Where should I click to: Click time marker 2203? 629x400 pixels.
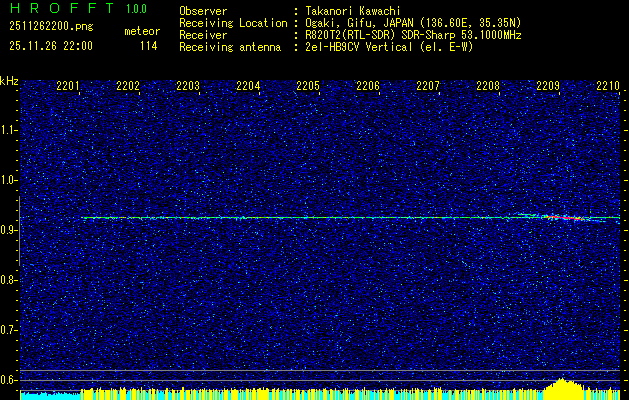point(188,85)
